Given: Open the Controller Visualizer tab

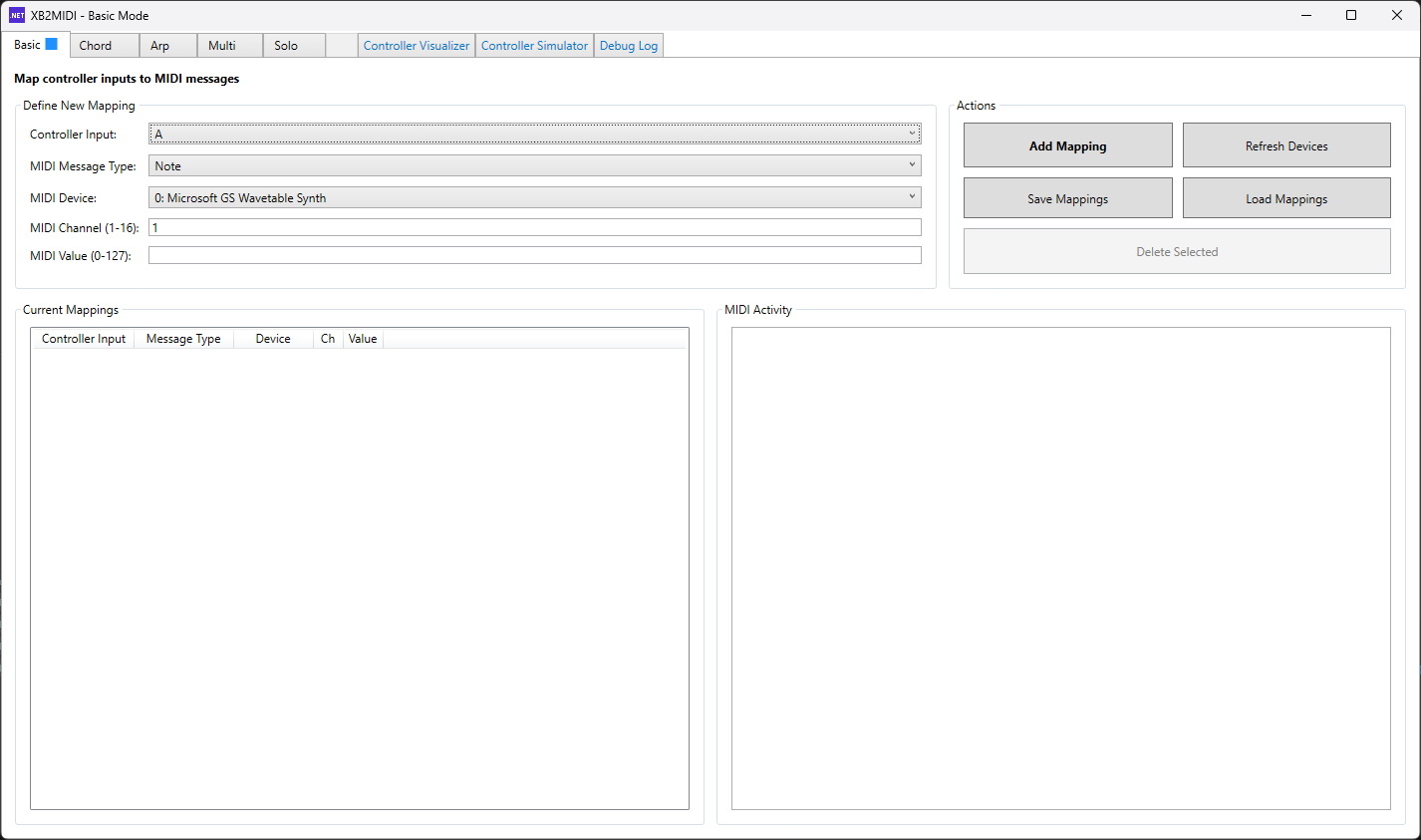Looking at the screenshot, I should pos(416,46).
